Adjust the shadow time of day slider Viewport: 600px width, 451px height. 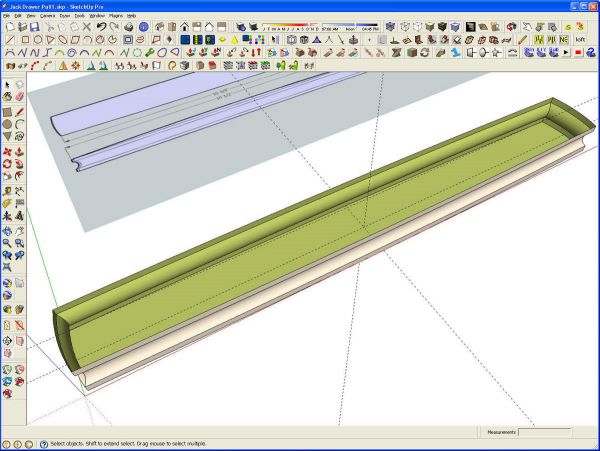pos(350,26)
